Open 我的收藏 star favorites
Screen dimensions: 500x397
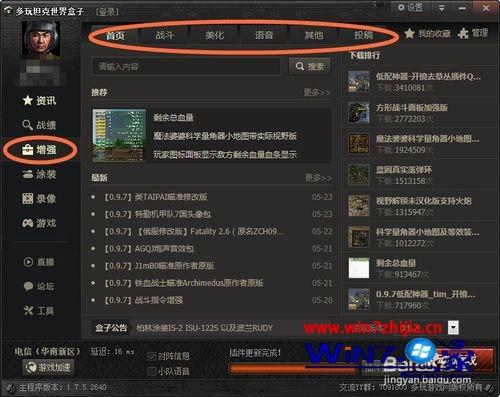(x=428, y=33)
